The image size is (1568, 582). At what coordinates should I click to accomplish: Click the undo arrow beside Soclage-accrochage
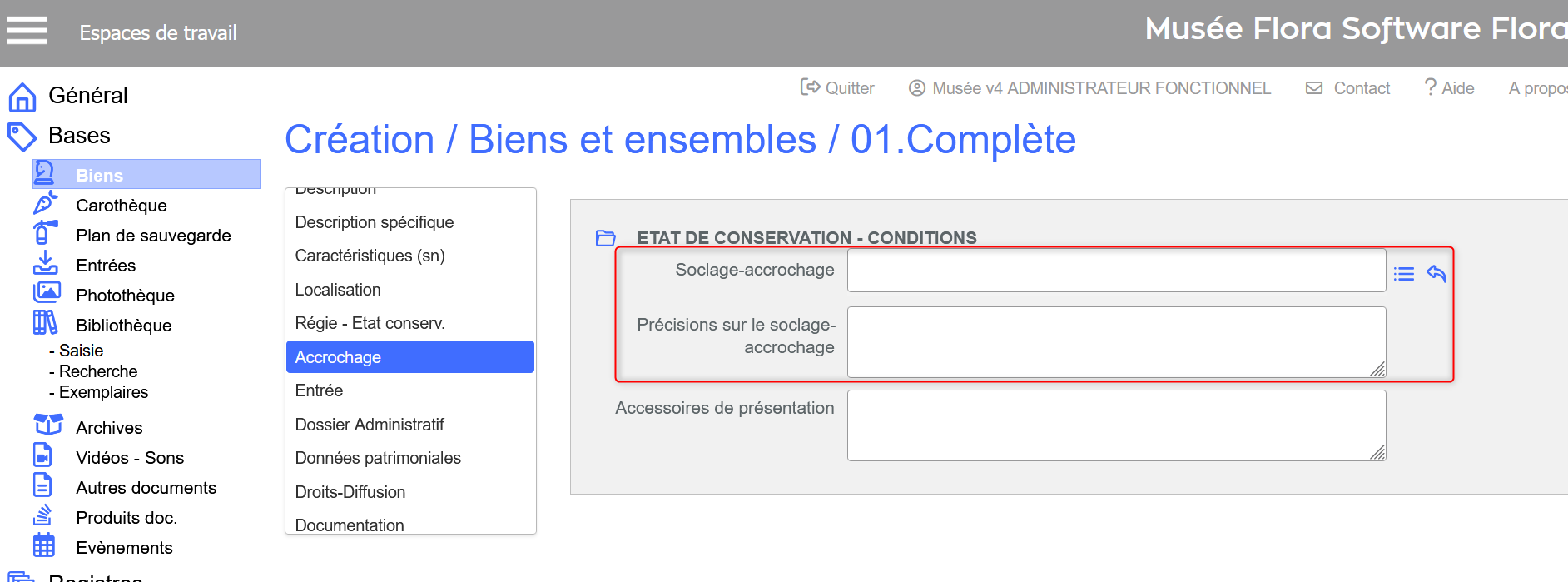(1437, 273)
